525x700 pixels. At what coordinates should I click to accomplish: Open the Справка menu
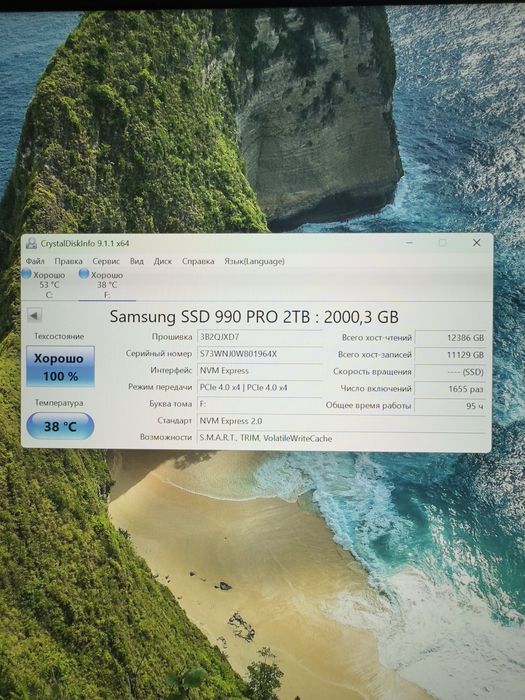tap(198, 261)
